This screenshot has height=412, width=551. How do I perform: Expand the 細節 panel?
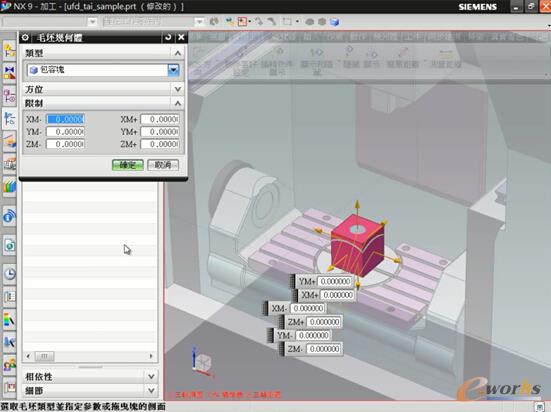coord(151,391)
